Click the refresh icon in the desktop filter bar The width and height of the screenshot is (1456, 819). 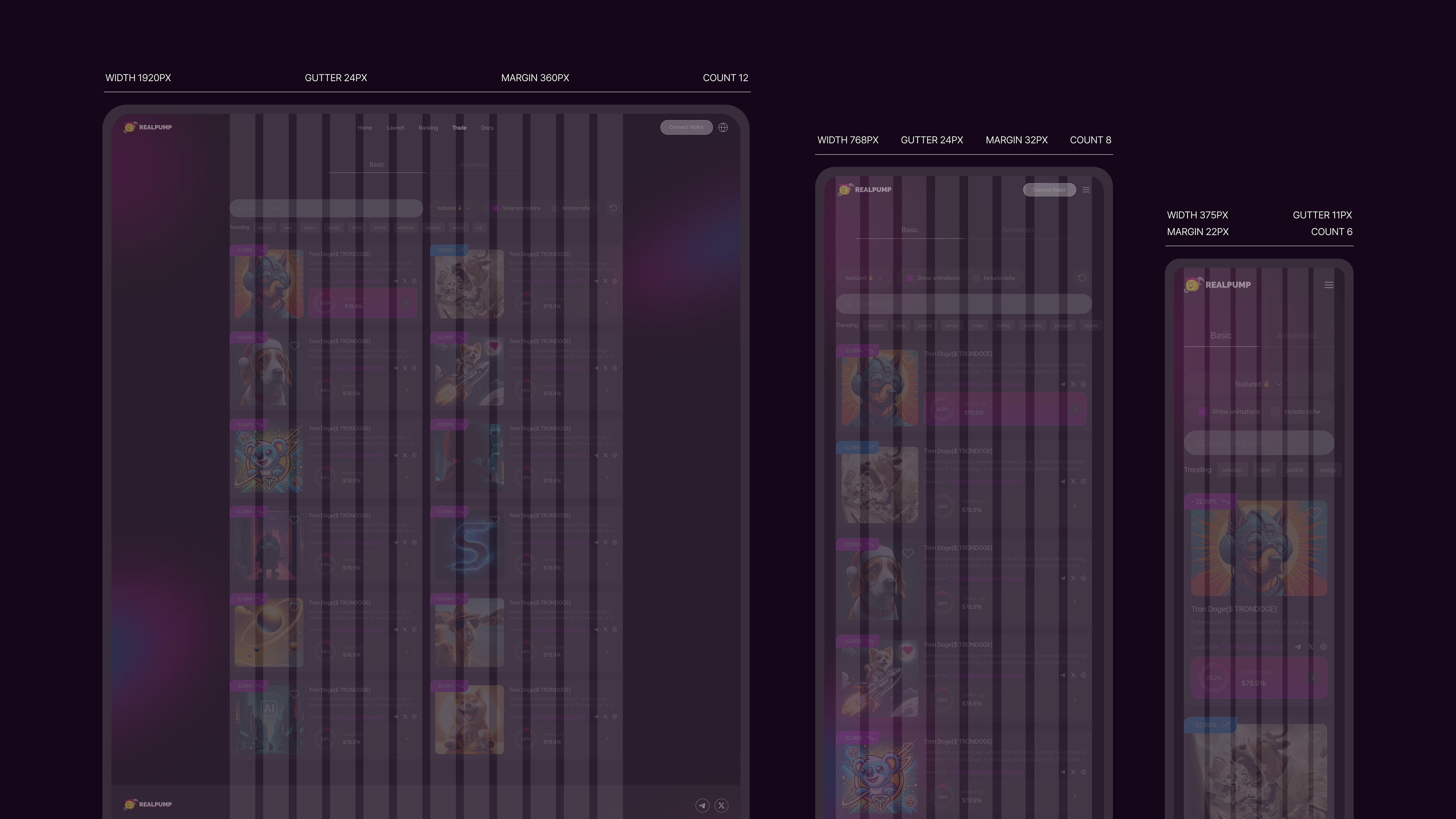pos(613,208)
